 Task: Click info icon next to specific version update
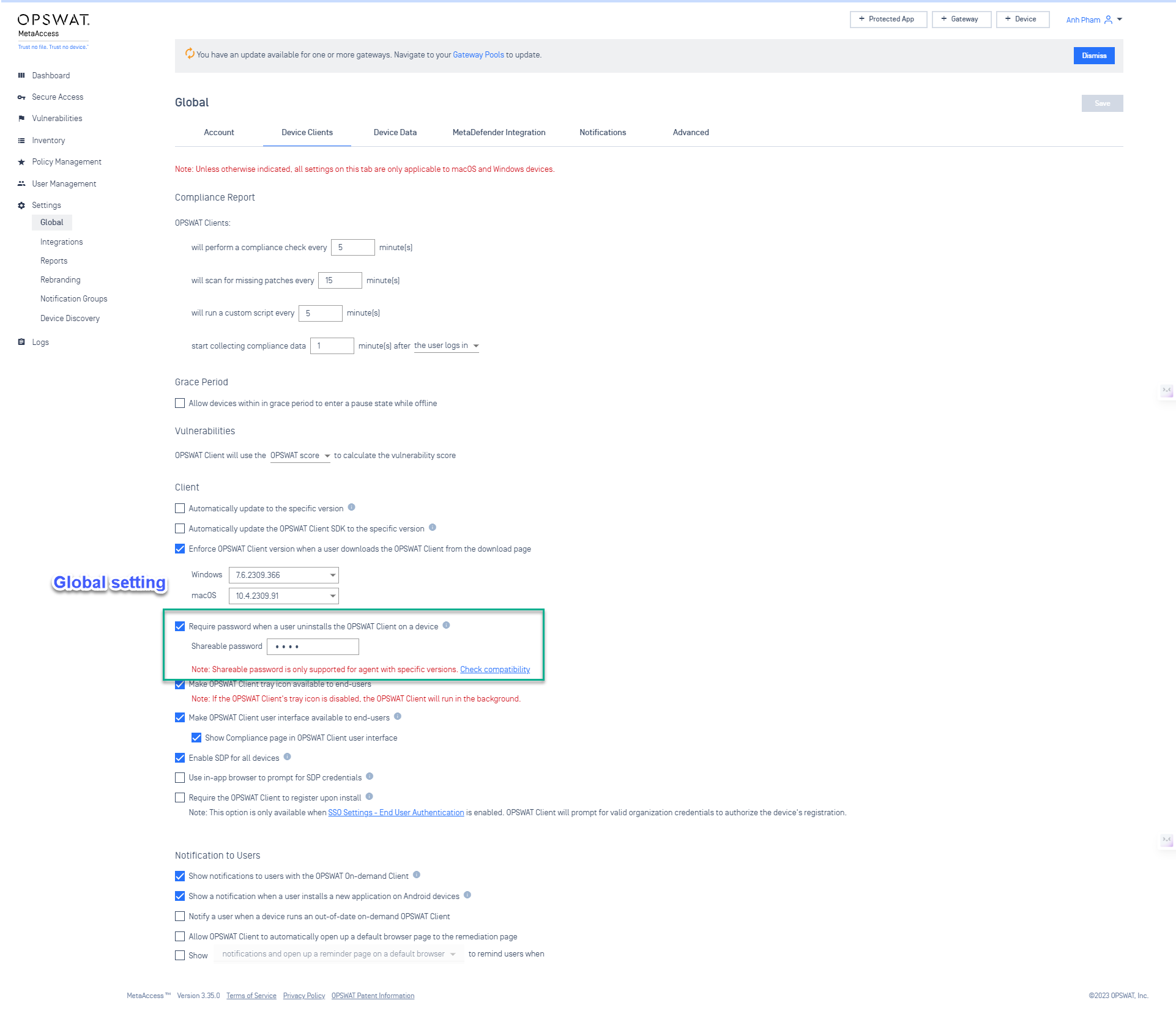pos(352,507)
